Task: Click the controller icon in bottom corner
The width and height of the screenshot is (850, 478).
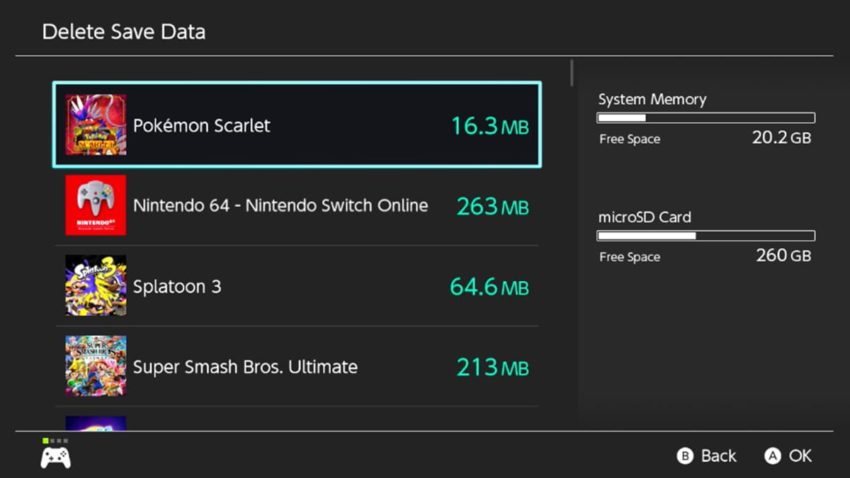Action: click(55, 458)
